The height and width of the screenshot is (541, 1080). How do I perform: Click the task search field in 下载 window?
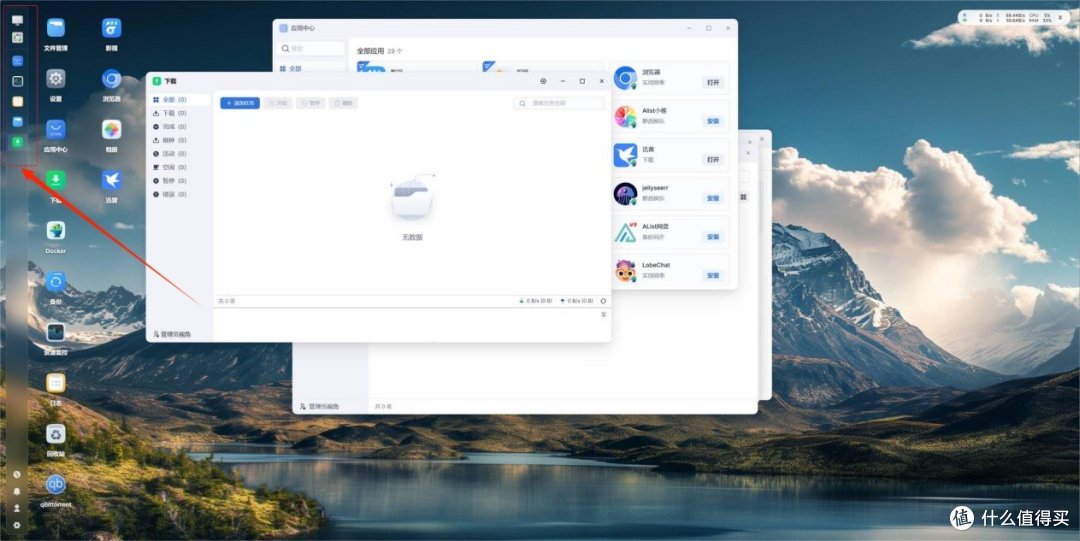[559, 103]
